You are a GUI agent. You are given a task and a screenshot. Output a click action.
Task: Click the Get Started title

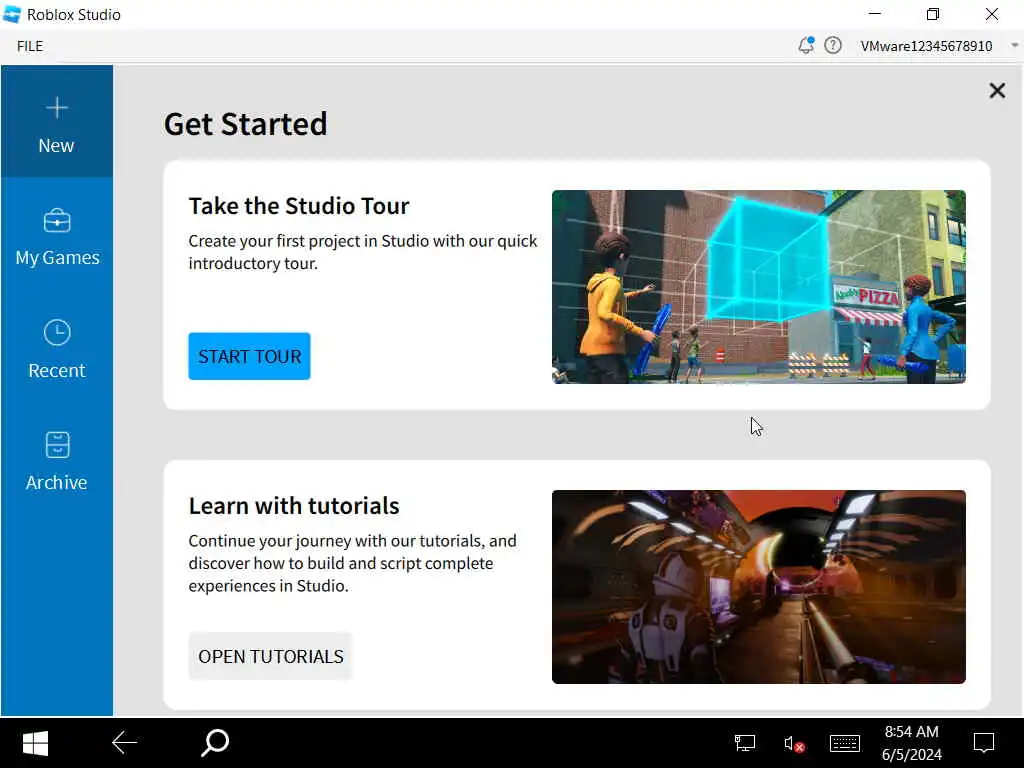point(246,124)
